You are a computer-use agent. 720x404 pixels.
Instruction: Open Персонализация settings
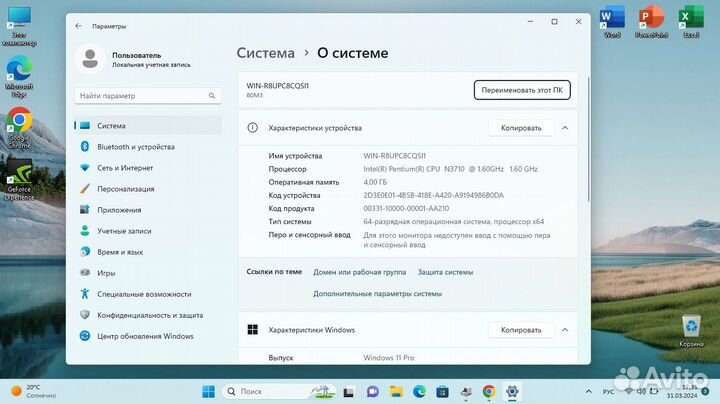pyautogui.click(x=148, y=189)
